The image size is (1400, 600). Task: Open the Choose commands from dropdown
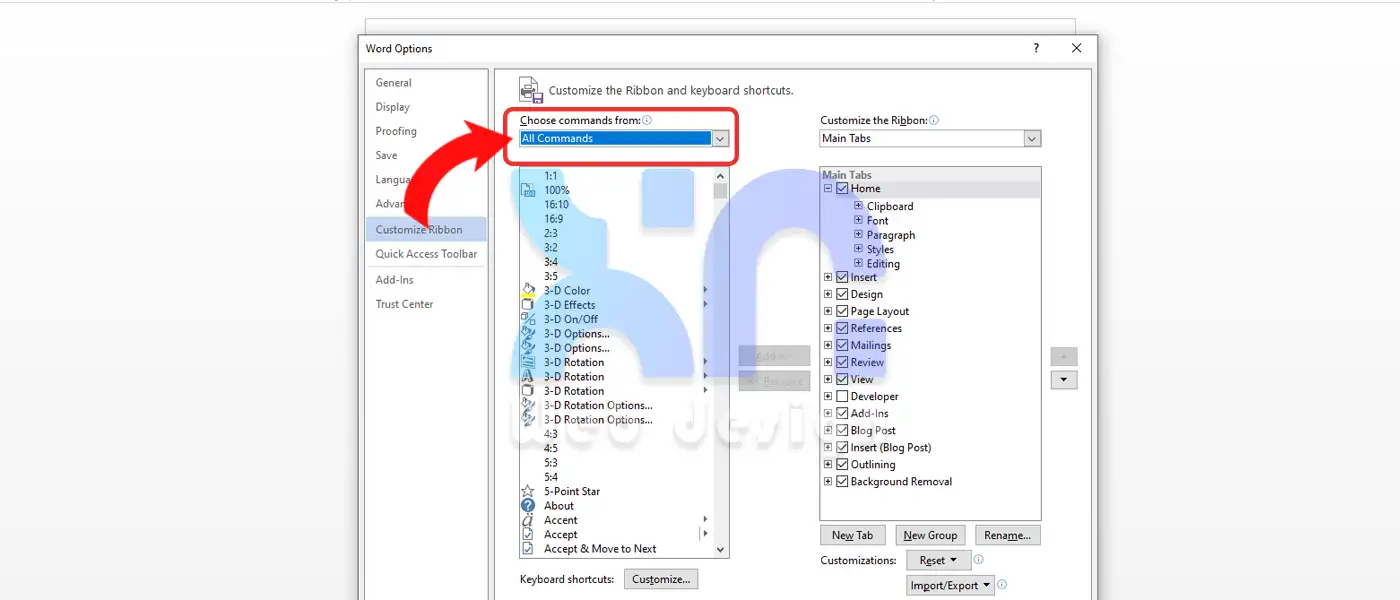point(721,139)
